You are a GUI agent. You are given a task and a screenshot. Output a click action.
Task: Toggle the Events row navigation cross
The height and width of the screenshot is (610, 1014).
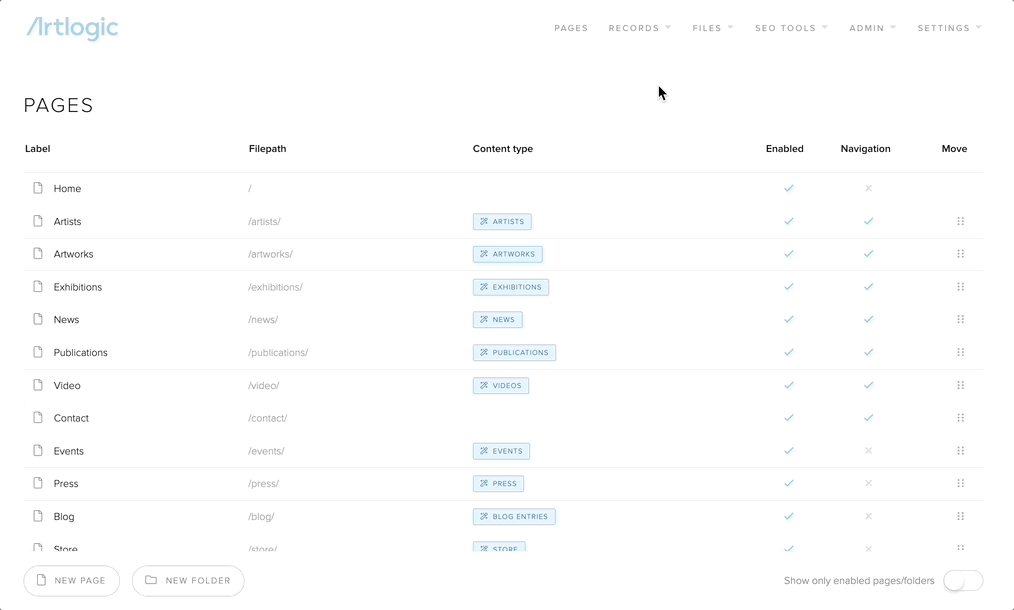point(868,450)
